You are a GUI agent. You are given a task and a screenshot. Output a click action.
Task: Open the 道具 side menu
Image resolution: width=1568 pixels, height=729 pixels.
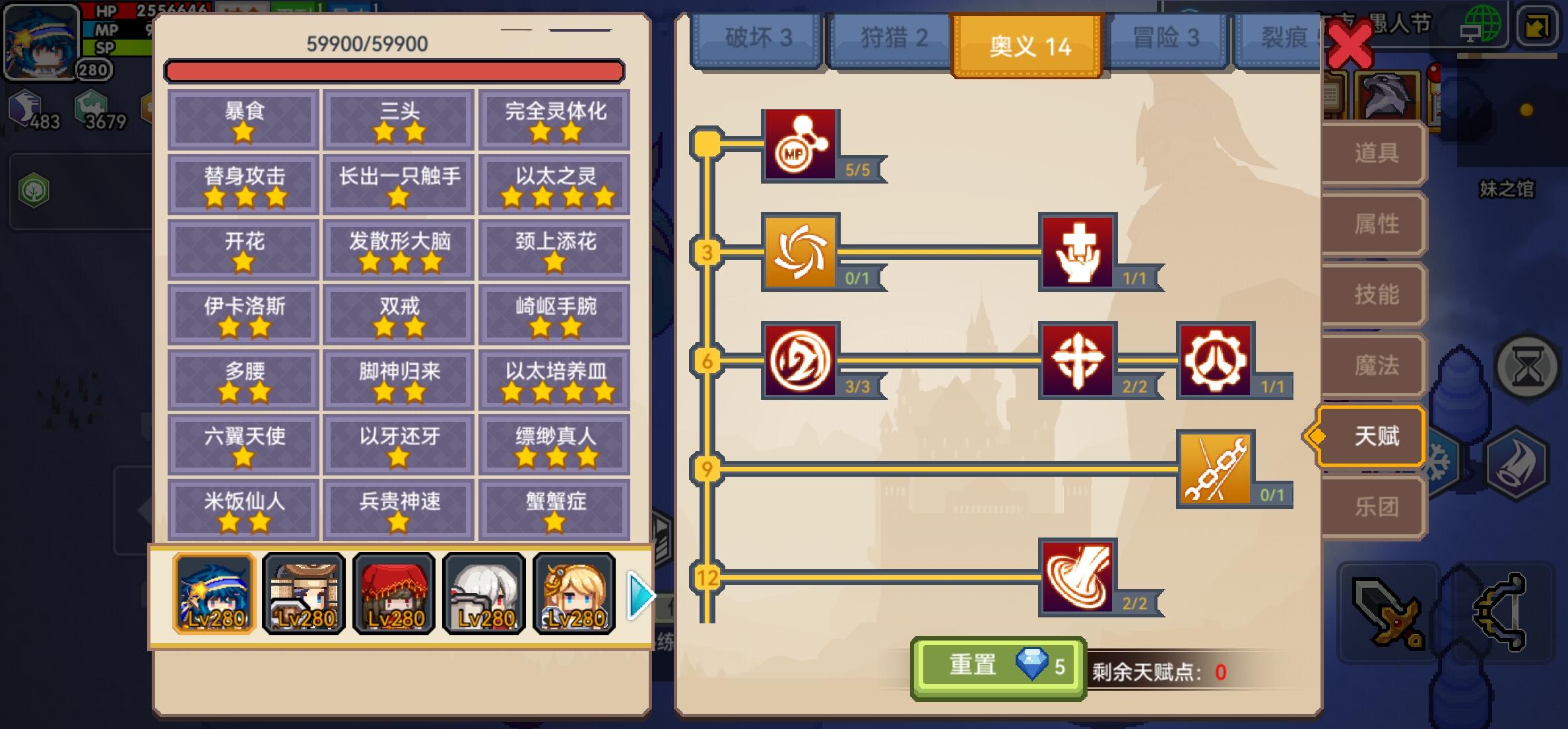(1375, 153)
